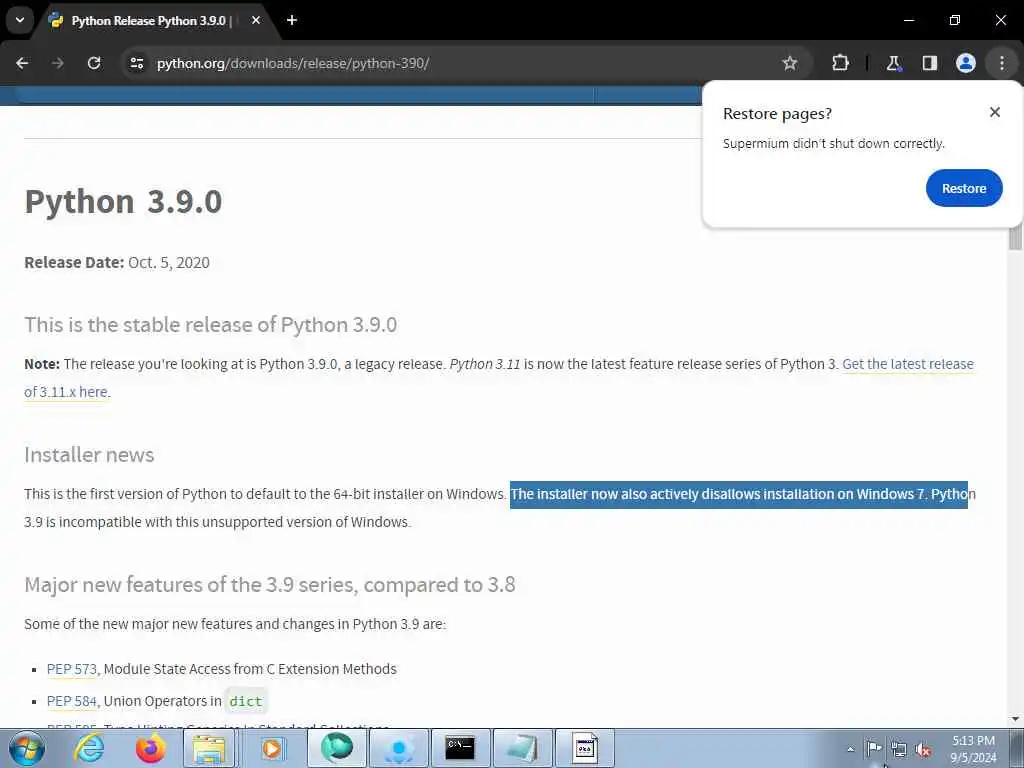Bookmark this page with star icon
1024x768 pixels.
[790, 63]
